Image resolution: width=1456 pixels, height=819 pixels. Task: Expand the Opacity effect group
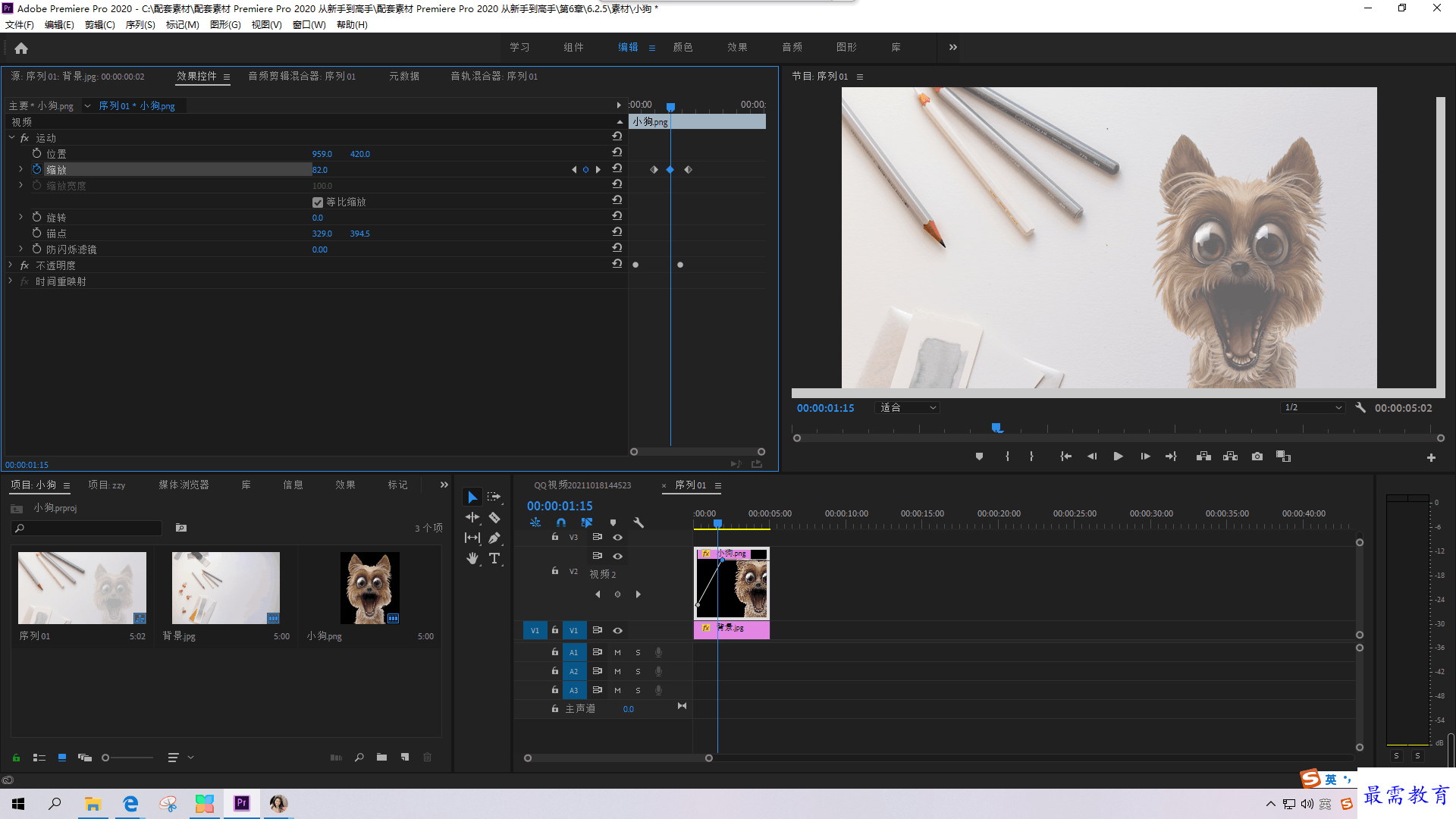11,265
